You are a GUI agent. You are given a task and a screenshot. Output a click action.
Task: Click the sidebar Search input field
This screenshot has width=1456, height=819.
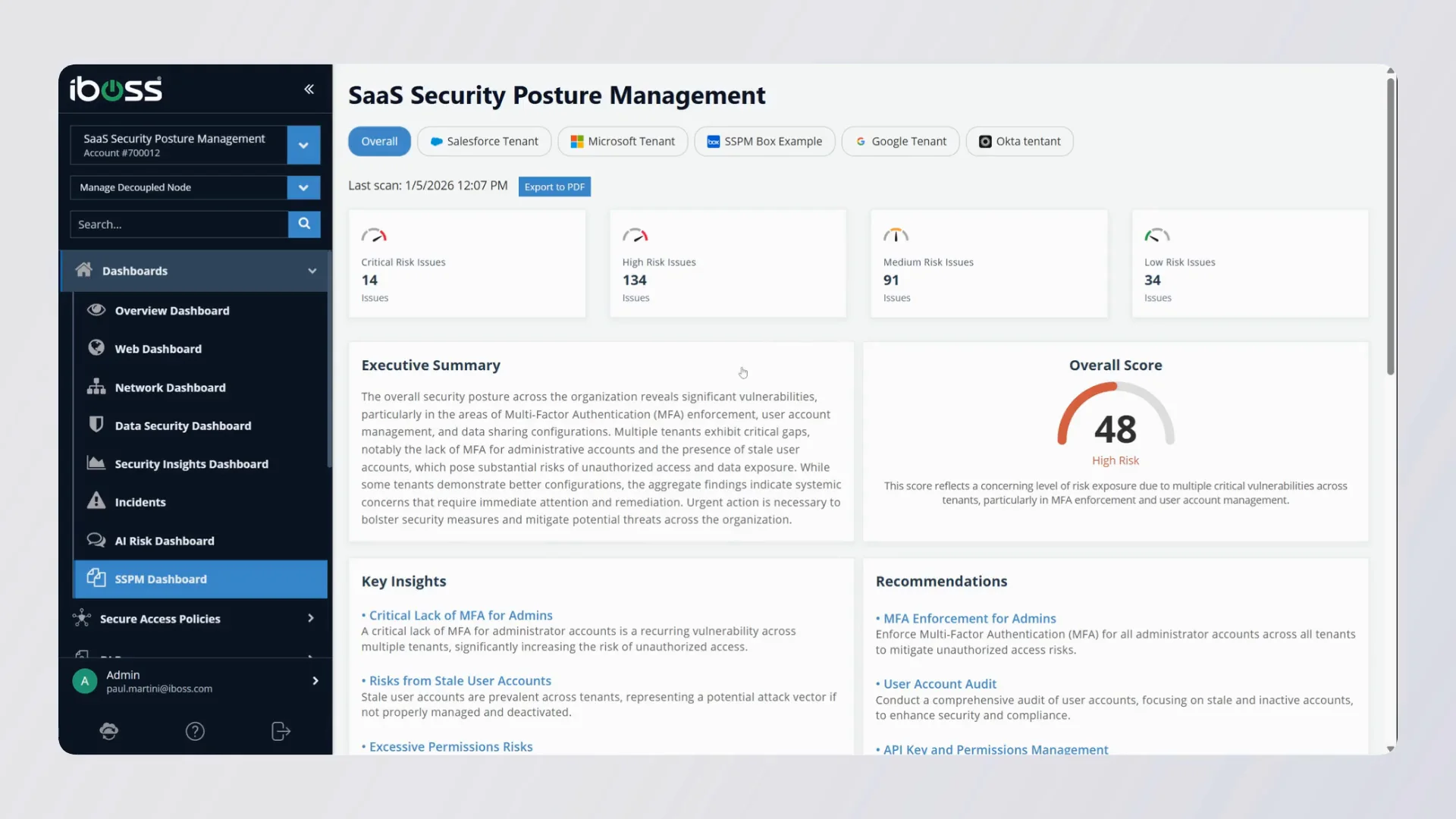(179, 224)
